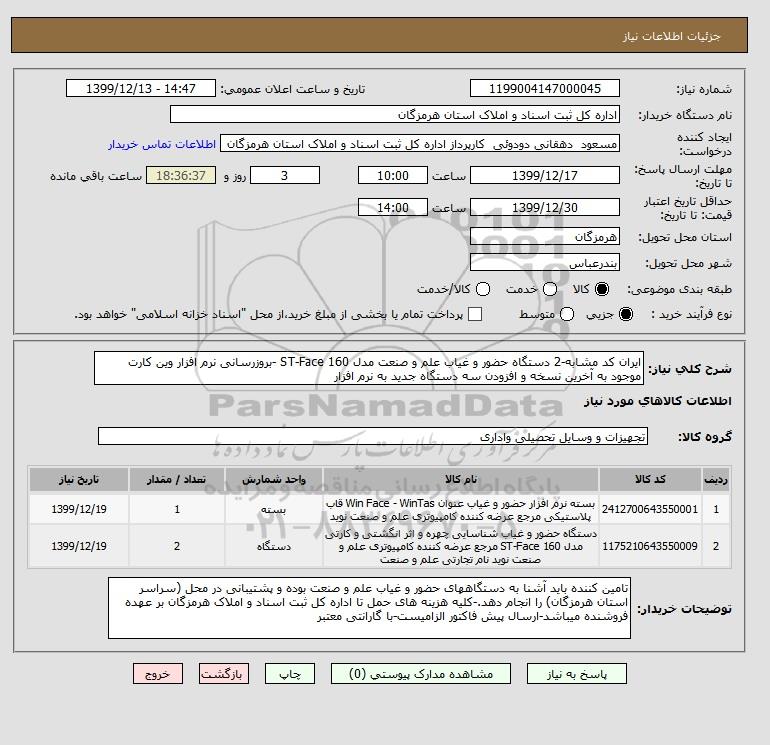This screenshot has height=745, width=770.
Task: Open مشاهده مدارک پیوستی (0) button
Action: (x=421, y=674)
